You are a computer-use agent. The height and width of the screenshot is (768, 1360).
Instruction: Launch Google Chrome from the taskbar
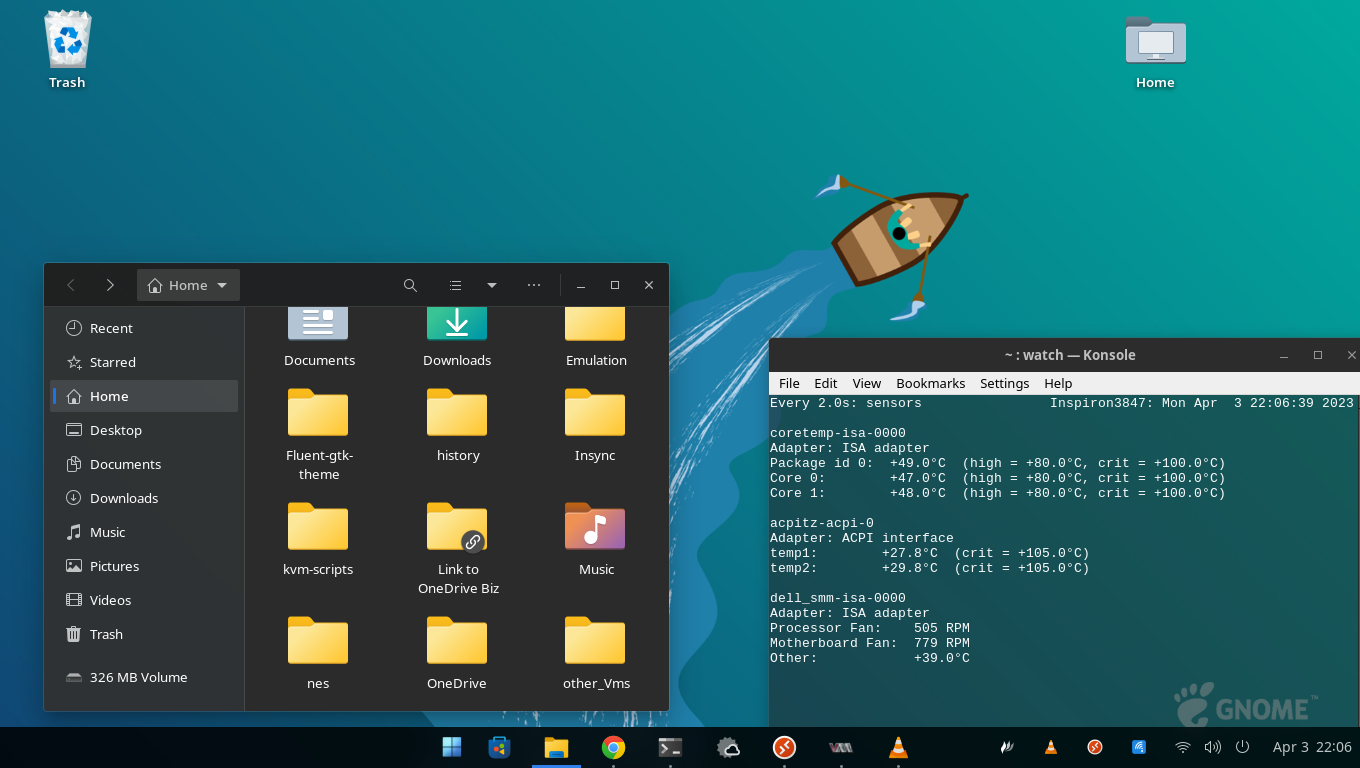tap(613, 747)
